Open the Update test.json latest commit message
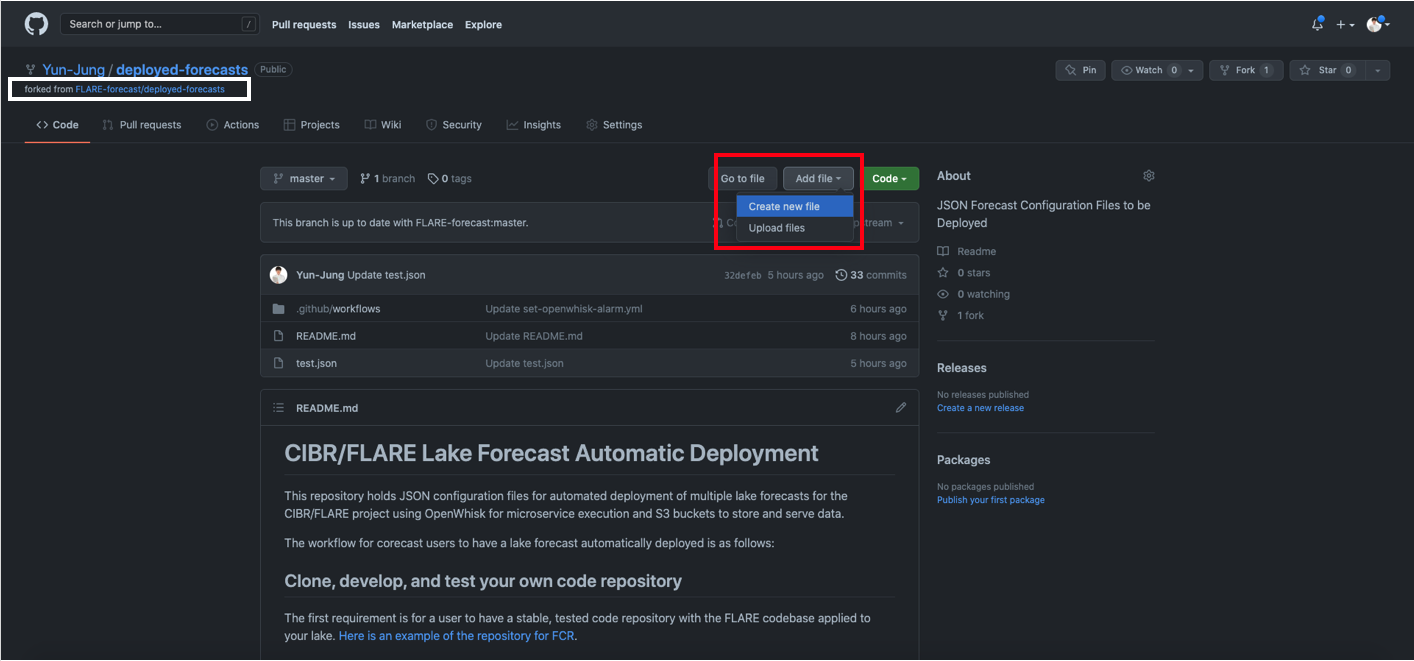Viewport: 1414px width, 661px height. 386,275
